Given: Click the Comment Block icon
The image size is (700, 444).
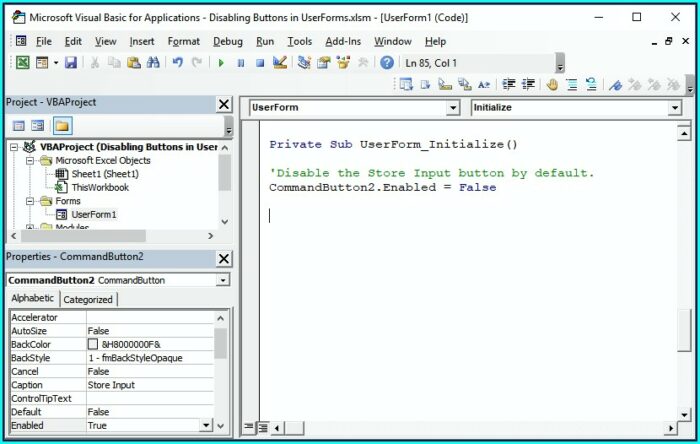Looking at the screenshot, I should (571, 84).
